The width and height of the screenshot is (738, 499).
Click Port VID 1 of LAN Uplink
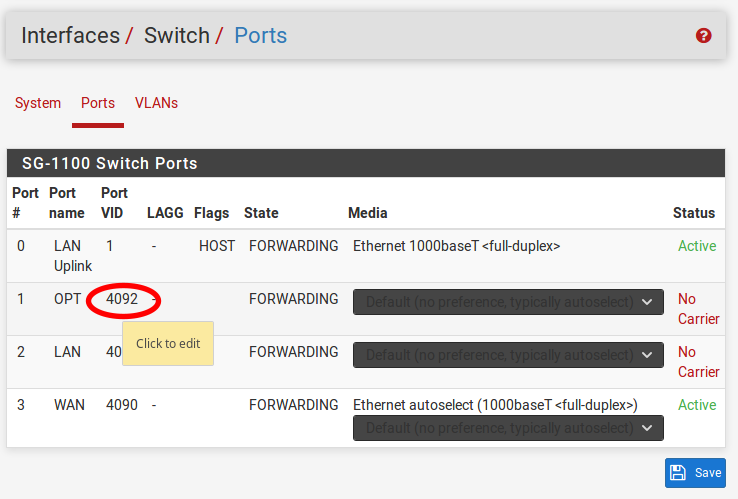click(x=110, y=246)
